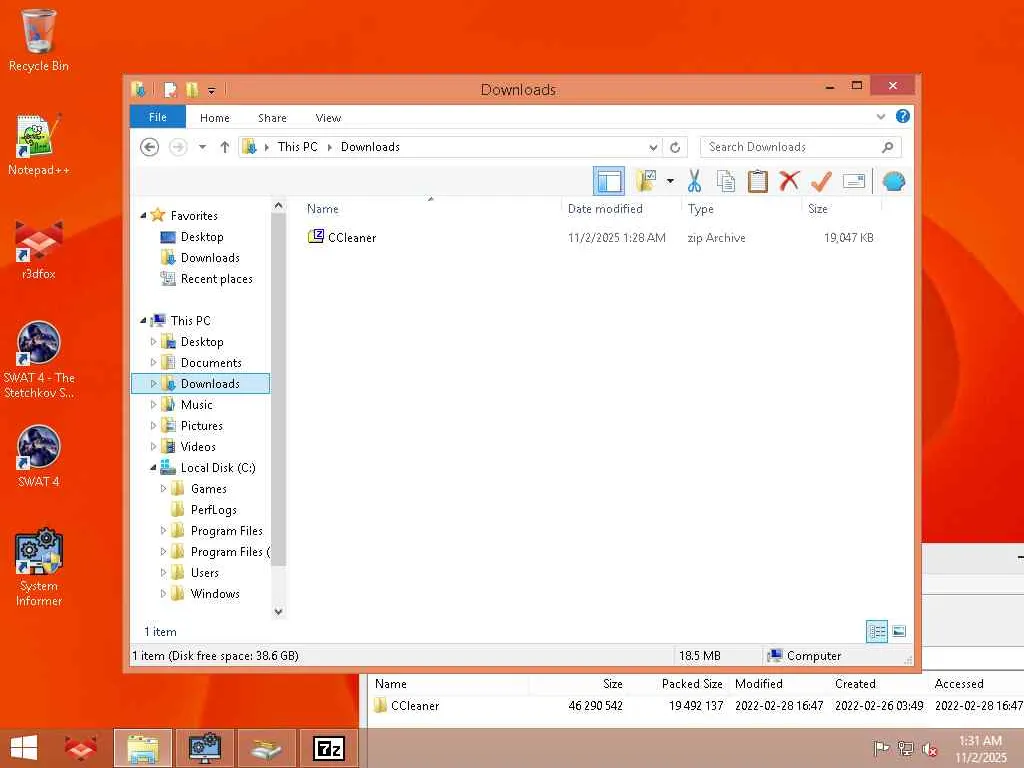Select the Users folder in tree
Viewport: 1024px width, 768px height.
pyautogui.click(x=204, y=573)
